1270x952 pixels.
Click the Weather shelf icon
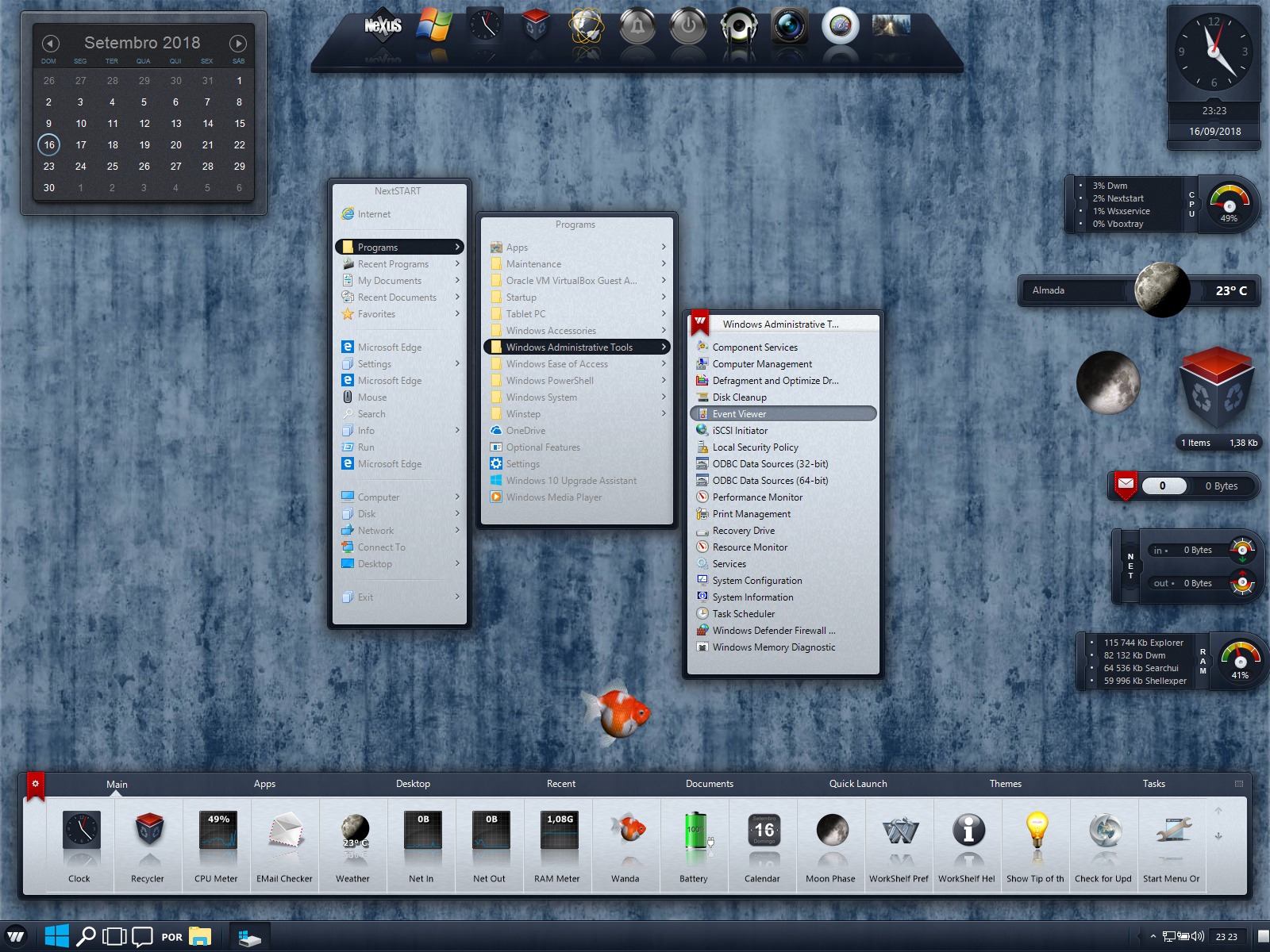click(354, 831)
